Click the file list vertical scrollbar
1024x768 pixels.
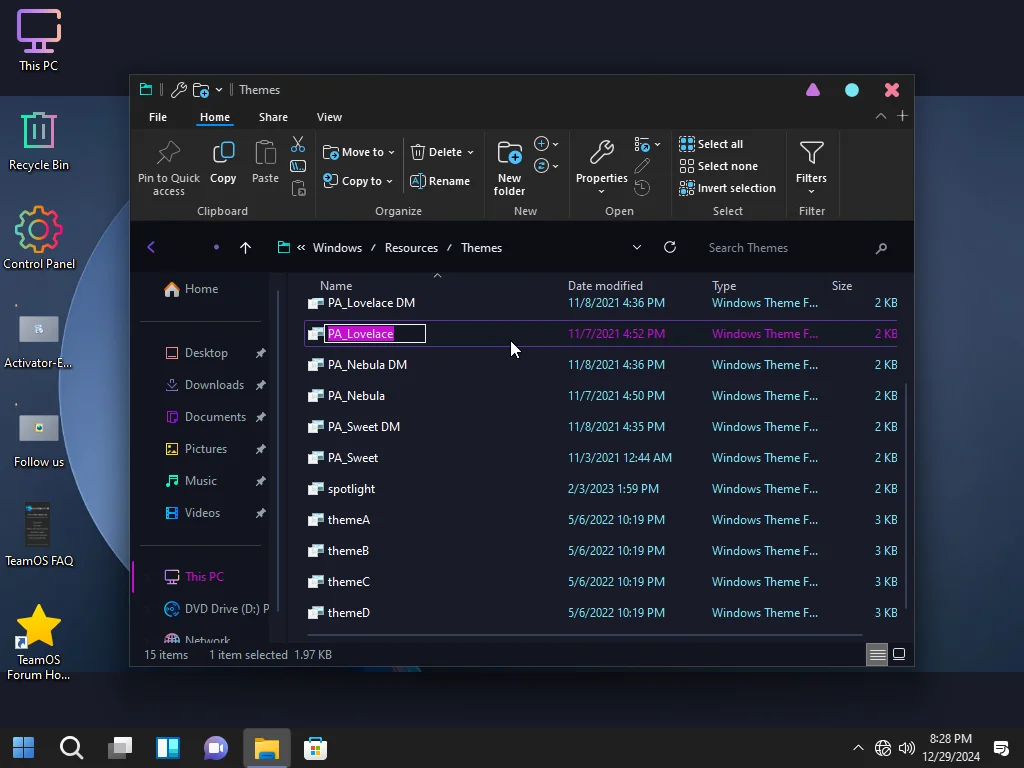click(905, 495)
